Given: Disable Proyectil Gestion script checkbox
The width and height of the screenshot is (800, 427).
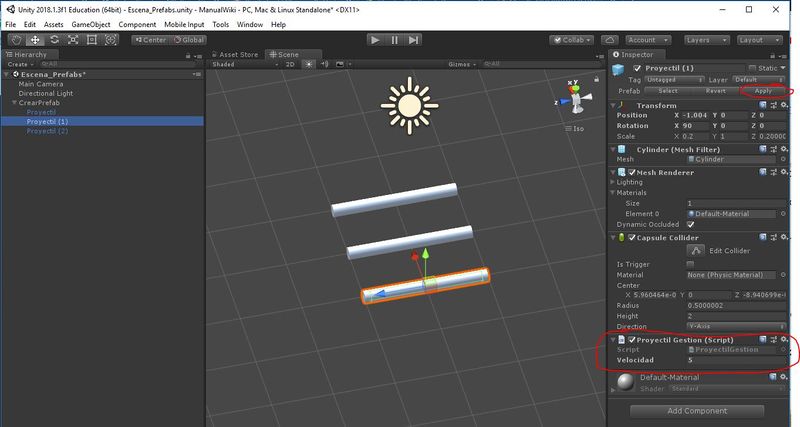Looking at the screenshot, I should (x=632, y=340).
